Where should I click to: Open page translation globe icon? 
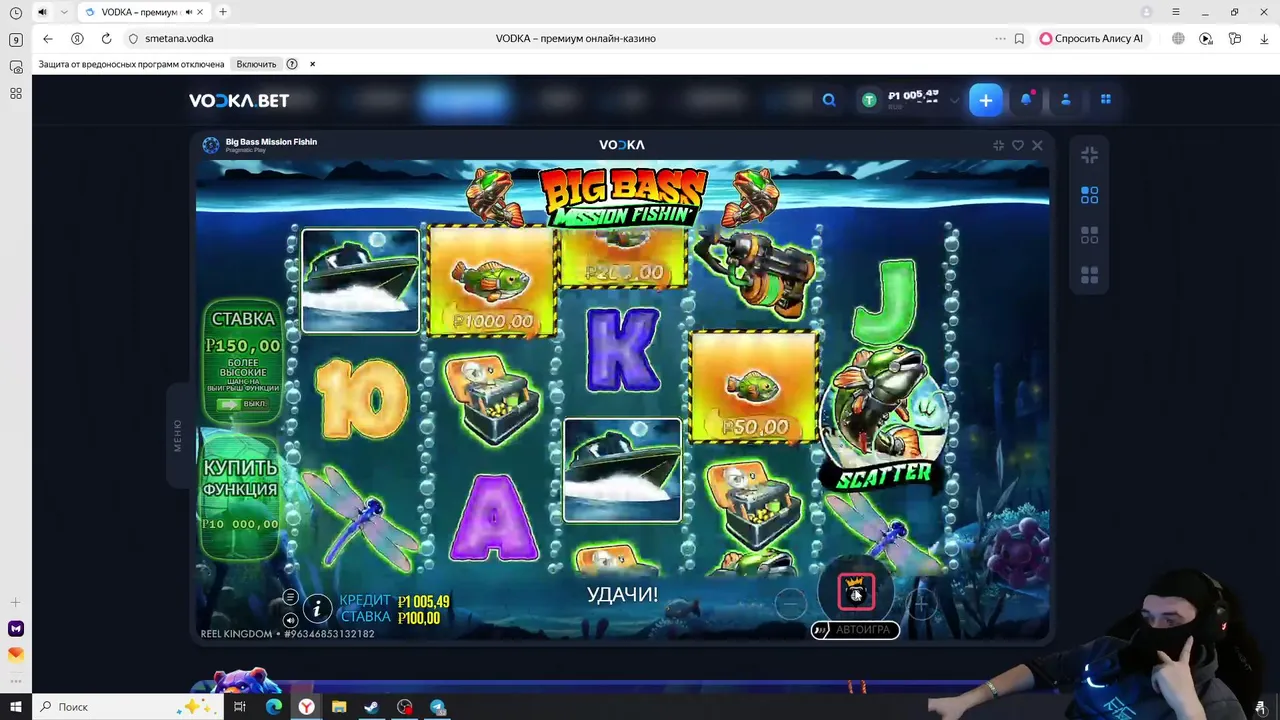click(x=1178, y=38)
